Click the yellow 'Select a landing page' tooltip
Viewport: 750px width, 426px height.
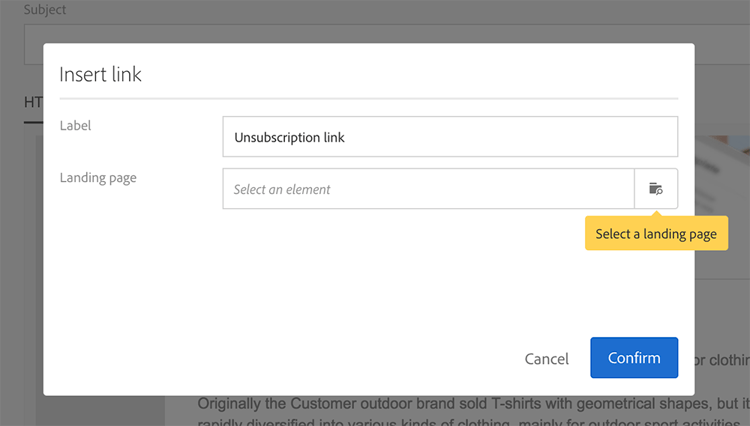[656, 234]
